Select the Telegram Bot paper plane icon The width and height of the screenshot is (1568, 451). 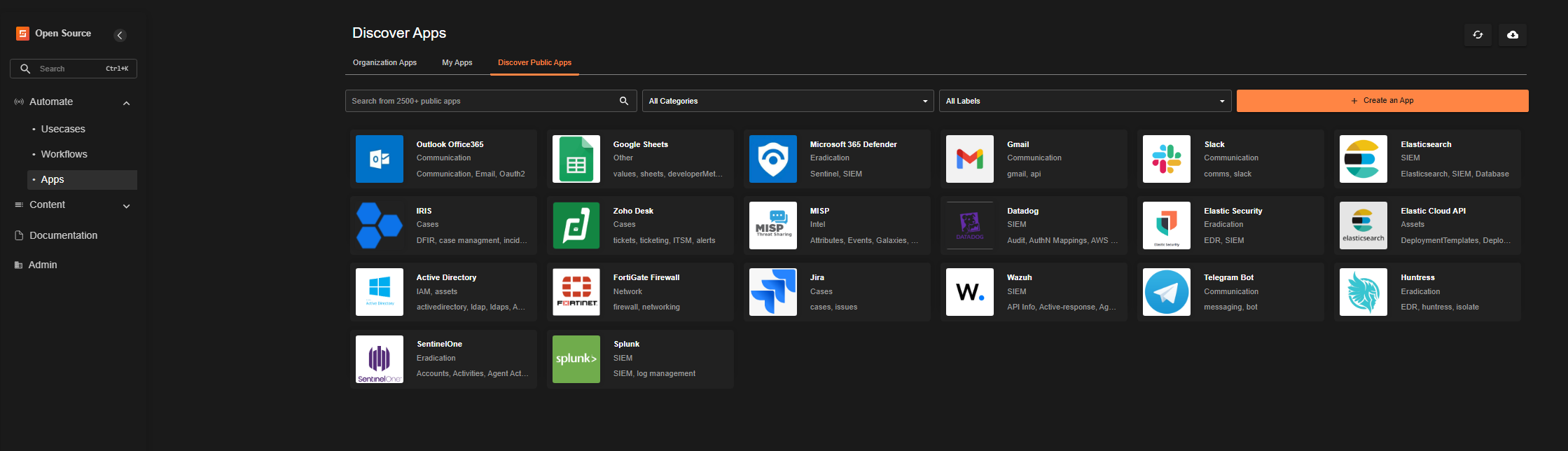1166,292
